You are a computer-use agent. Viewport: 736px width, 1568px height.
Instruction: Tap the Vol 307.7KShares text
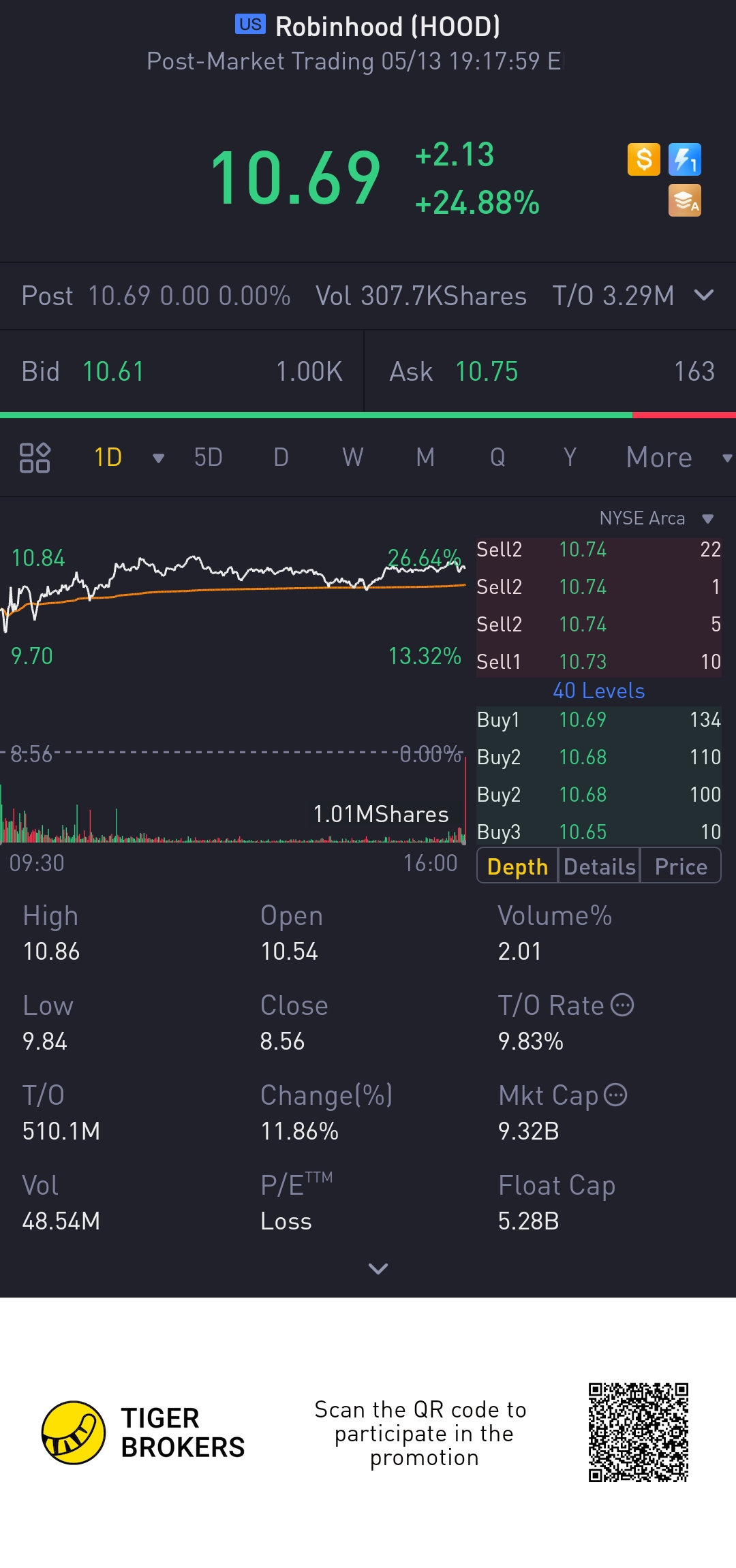point(421,296)
